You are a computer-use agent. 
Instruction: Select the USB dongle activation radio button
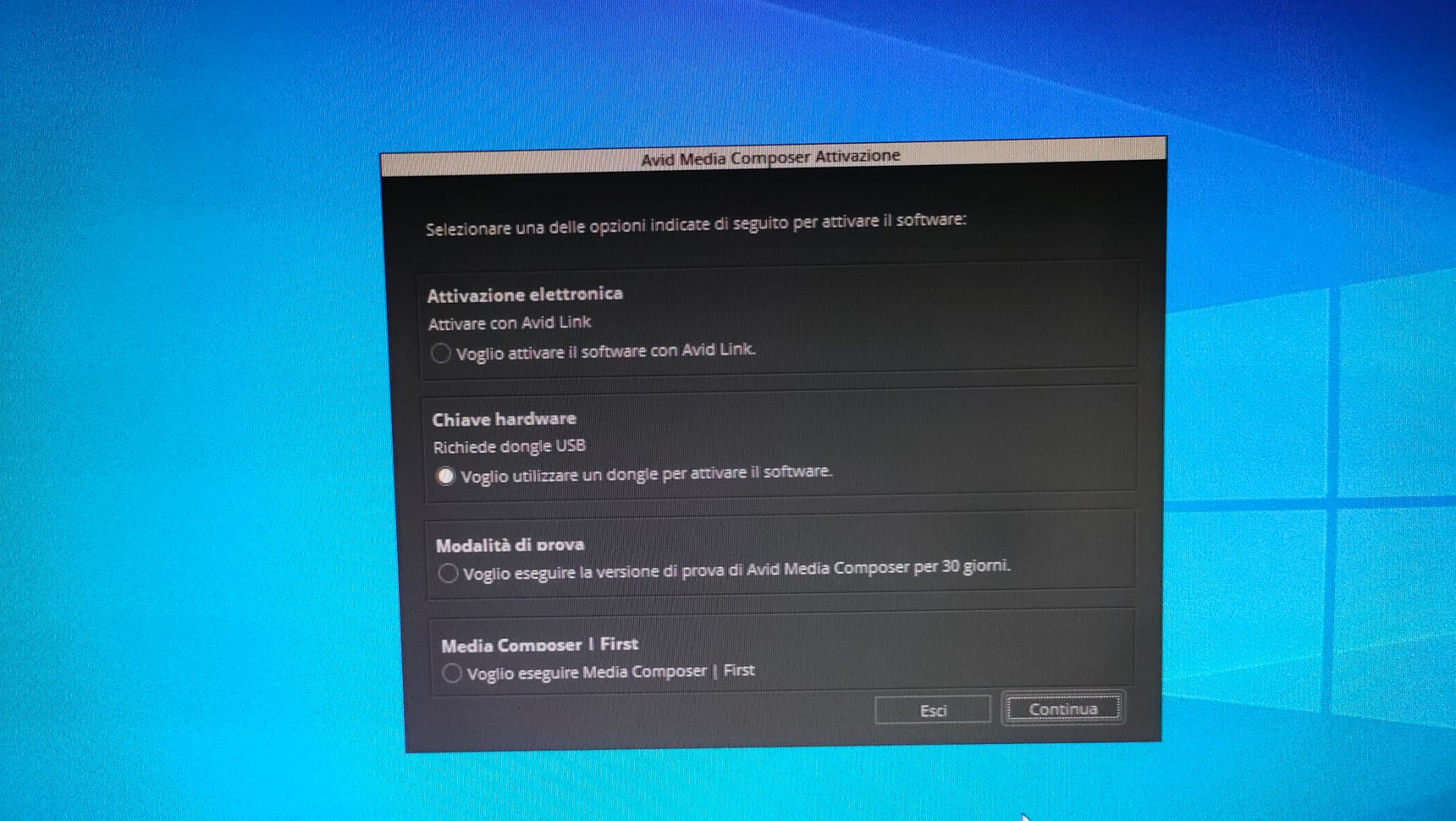tap(446, 476)
